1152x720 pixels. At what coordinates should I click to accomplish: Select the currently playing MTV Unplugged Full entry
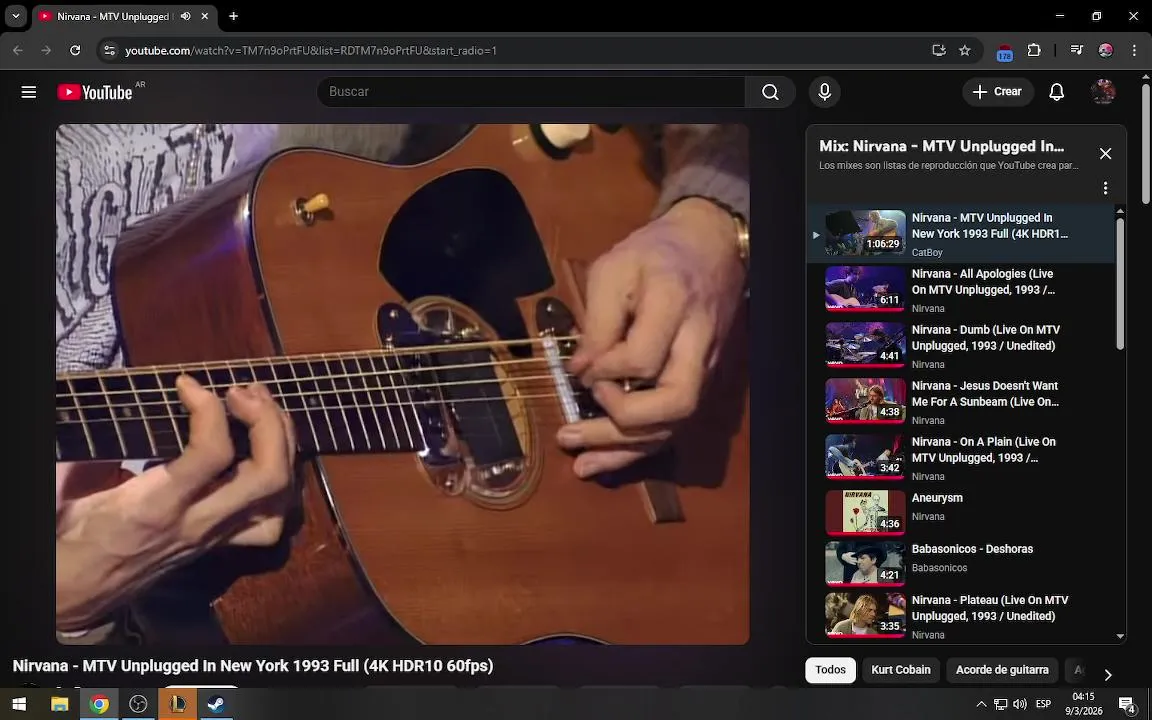coord(961,234)
